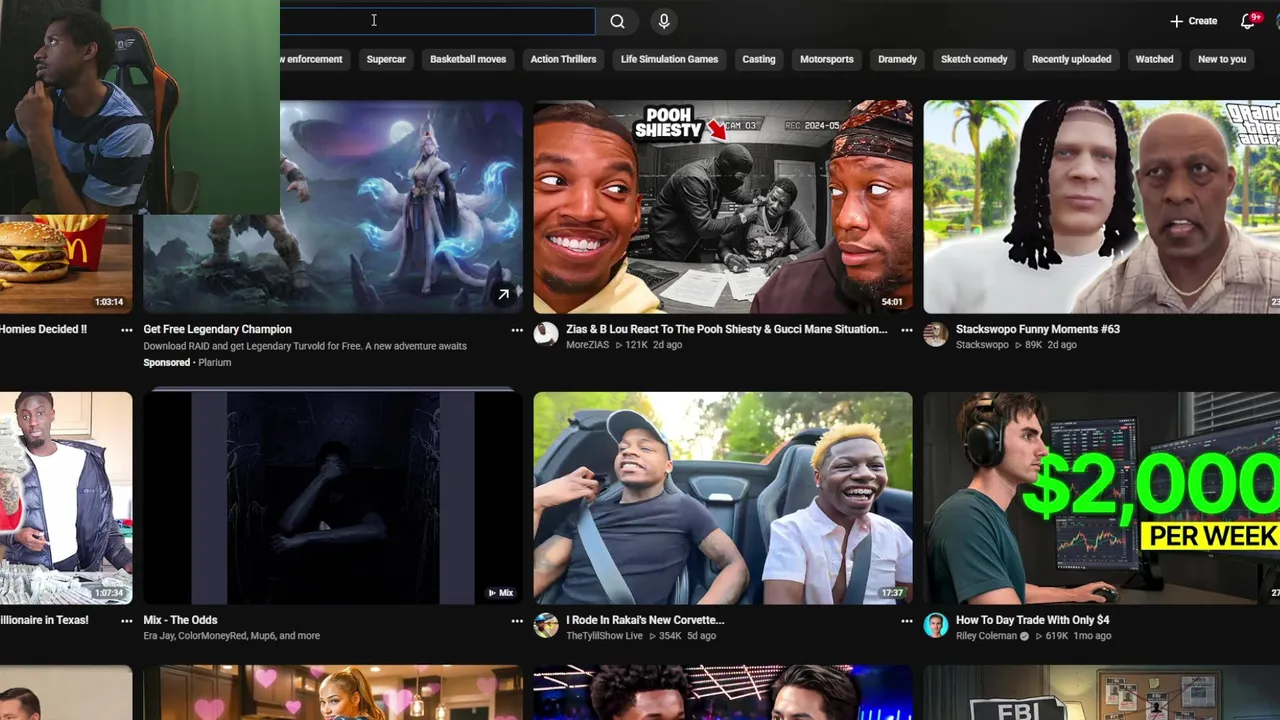Open 'Get Free Legendary Champion' title
This screenshot has height=720, width=1280.
click(217, 329)
